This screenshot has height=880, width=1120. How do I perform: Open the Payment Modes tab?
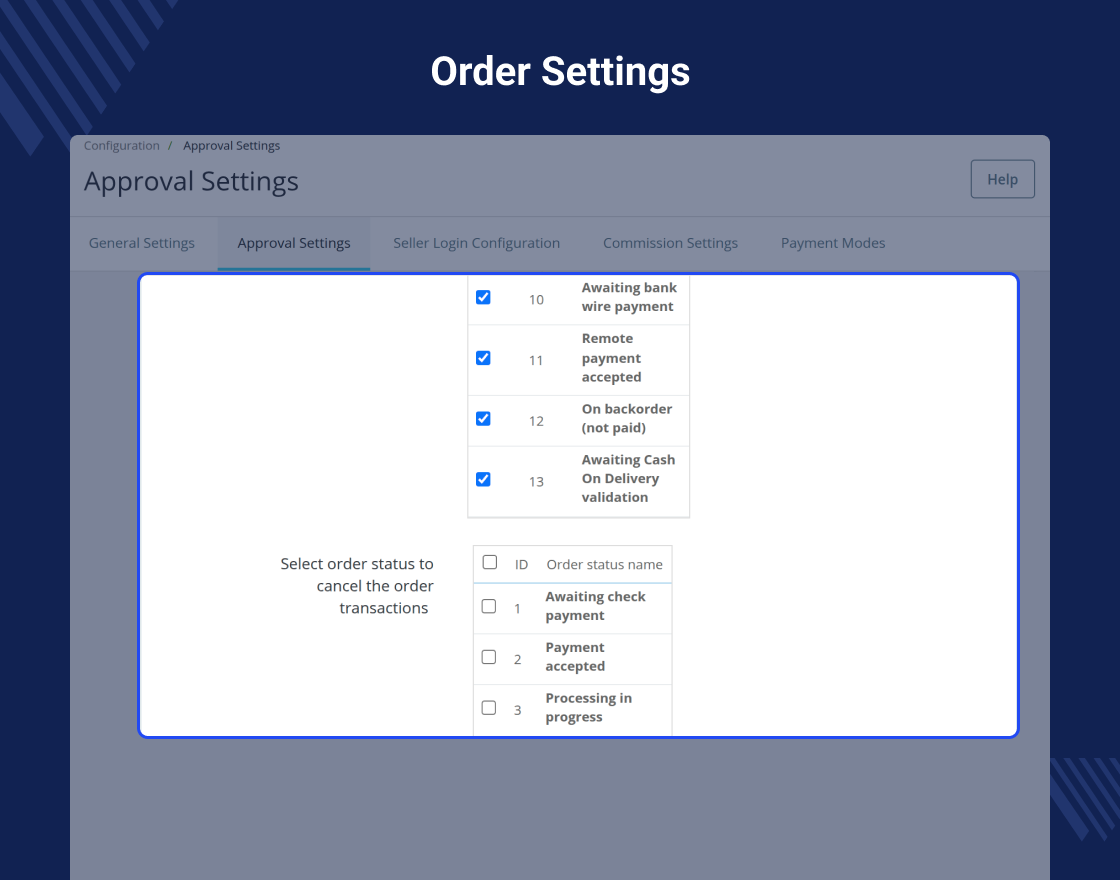833,243
